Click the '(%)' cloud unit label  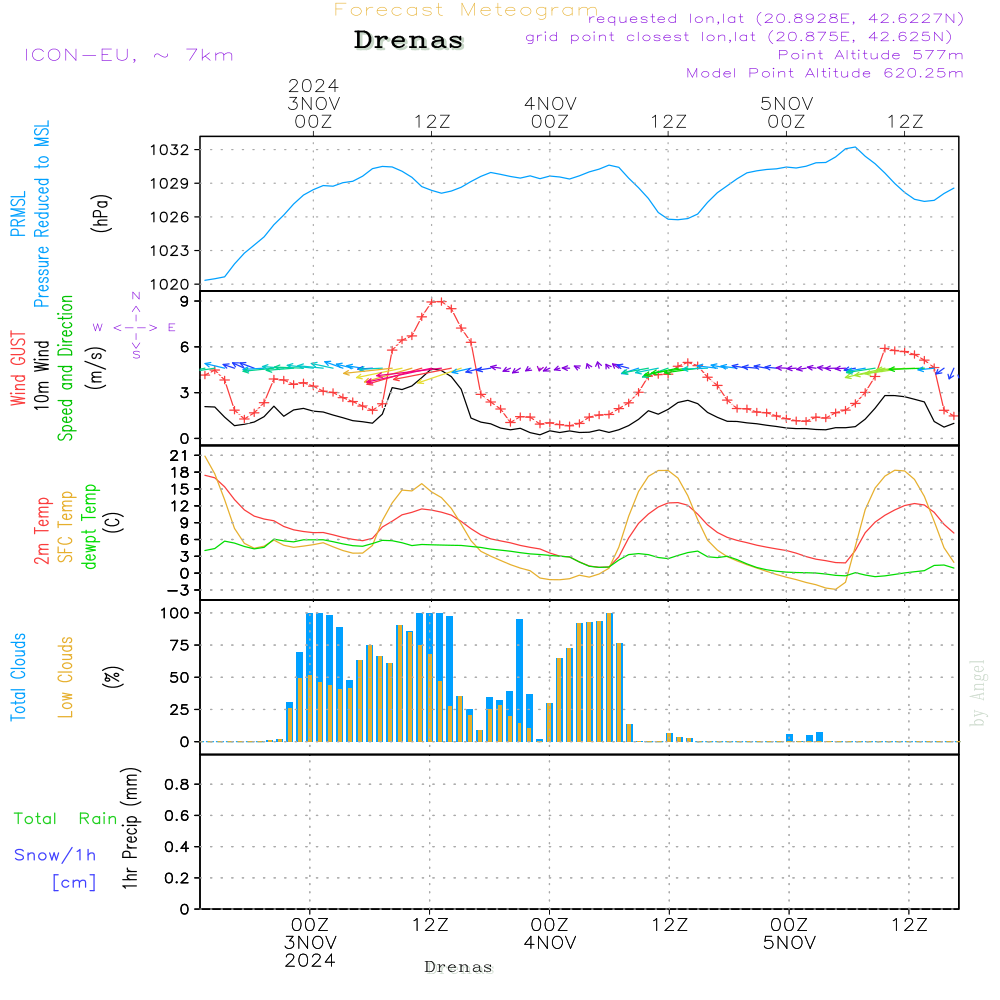tap(112, 677)
